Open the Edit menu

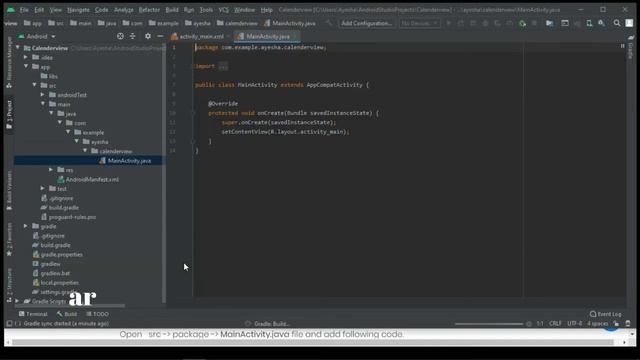click(x=39, y=10)
